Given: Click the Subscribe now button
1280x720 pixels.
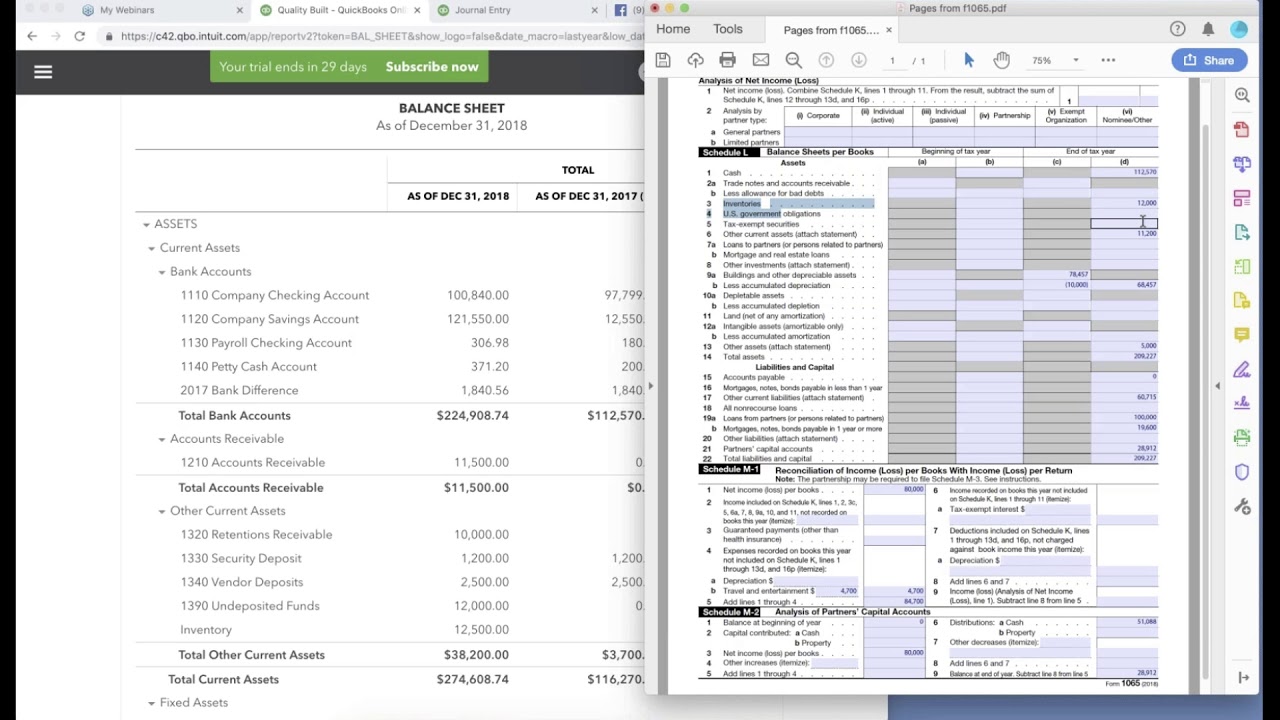Looking at the screenshot, I should 432,67.
